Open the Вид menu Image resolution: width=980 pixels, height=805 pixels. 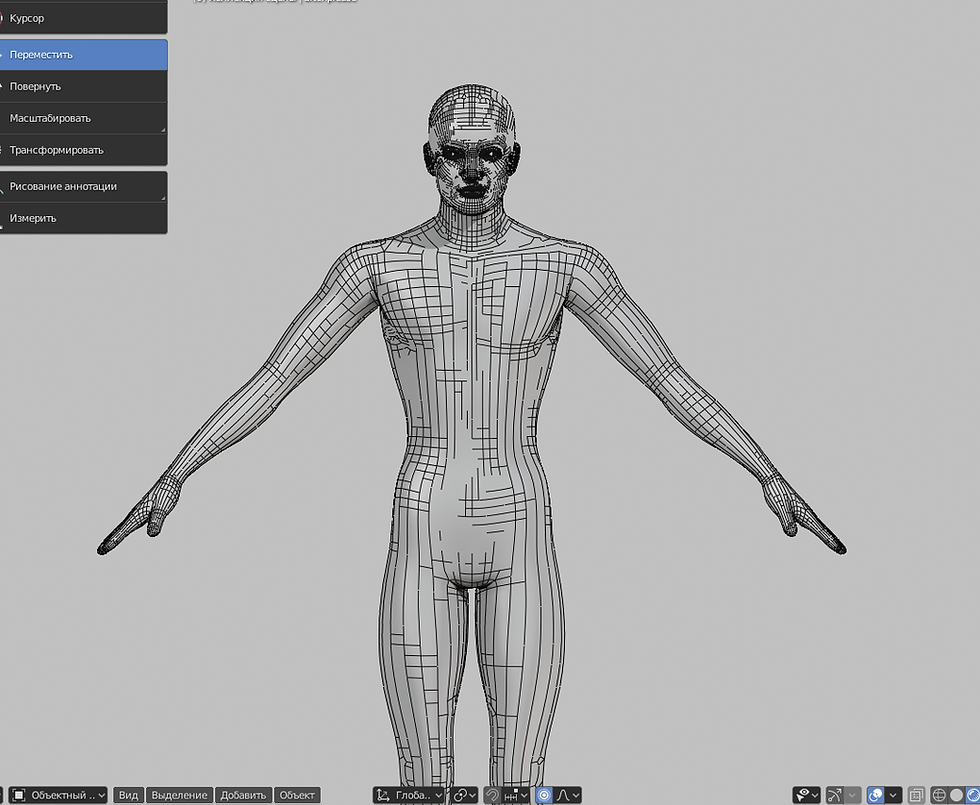coord(128,795)
